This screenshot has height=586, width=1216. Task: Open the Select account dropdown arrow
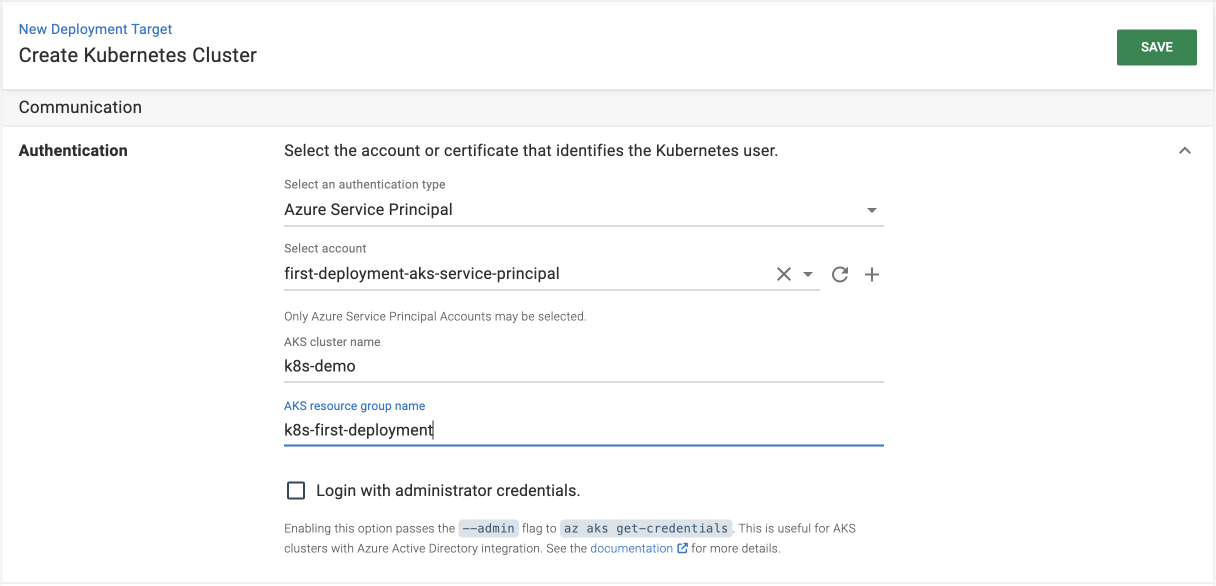tap(808, 274)
